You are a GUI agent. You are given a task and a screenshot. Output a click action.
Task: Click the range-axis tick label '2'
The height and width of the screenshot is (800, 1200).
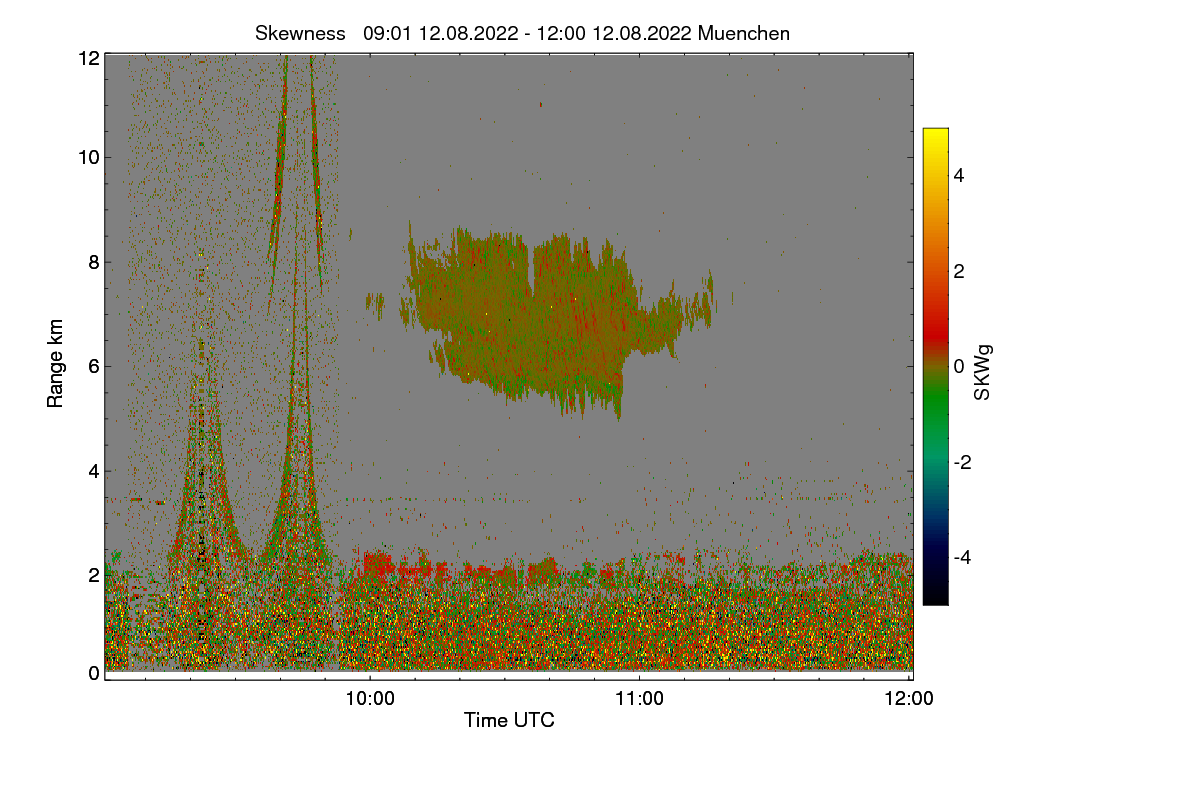(x=94, y=574)
